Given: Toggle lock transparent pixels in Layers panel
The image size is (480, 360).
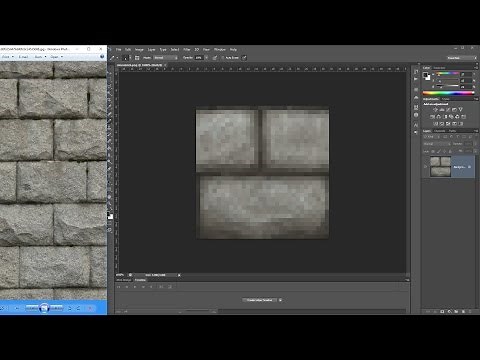Looking at the screenshot, I should [433, 151].
